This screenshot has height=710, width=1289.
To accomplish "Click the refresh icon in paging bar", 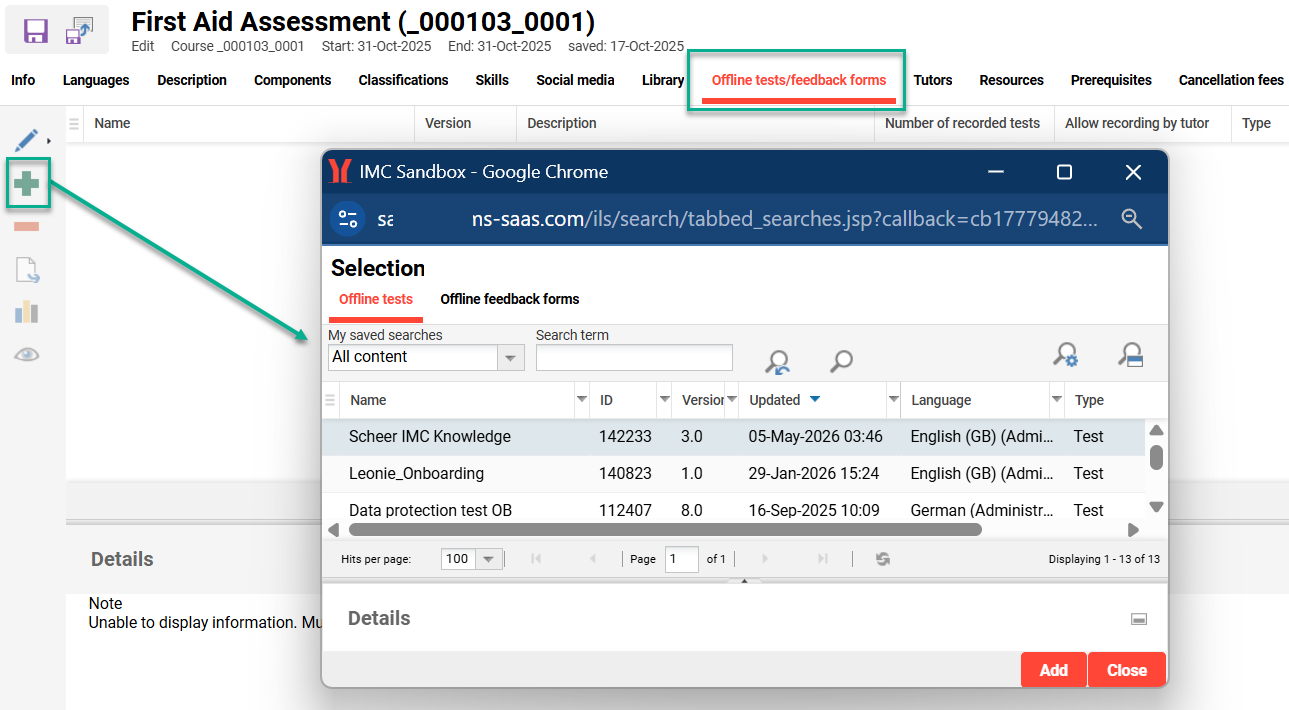I will (883, 559).
